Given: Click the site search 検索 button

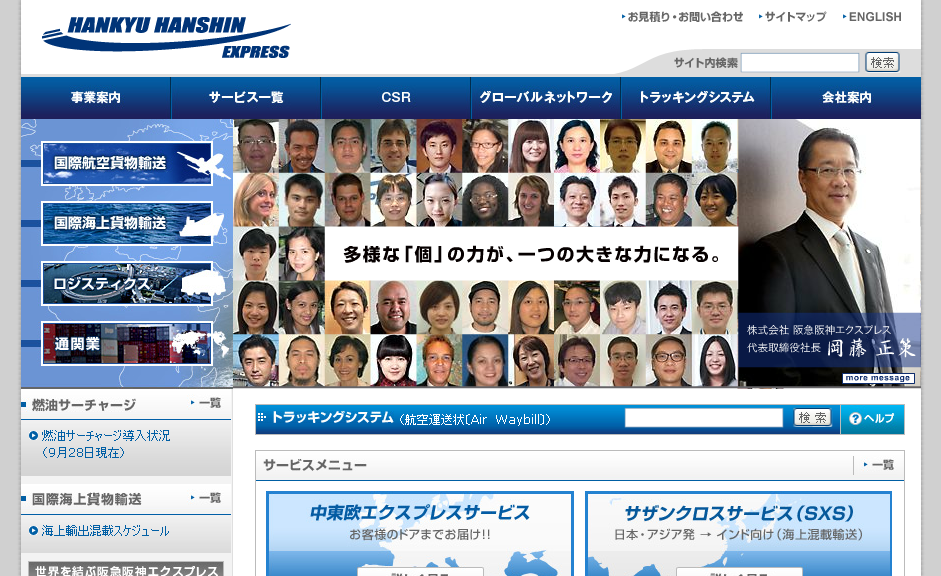Looking at the screenshot, I should 882,62.
